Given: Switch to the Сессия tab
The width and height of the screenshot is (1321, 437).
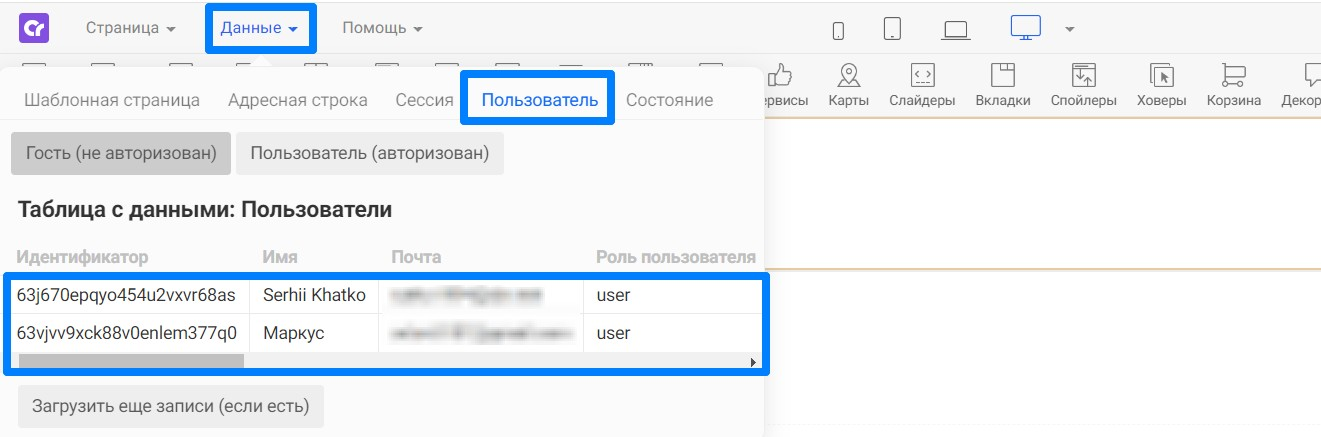Looking at the screenshot, I should (425, 100).
